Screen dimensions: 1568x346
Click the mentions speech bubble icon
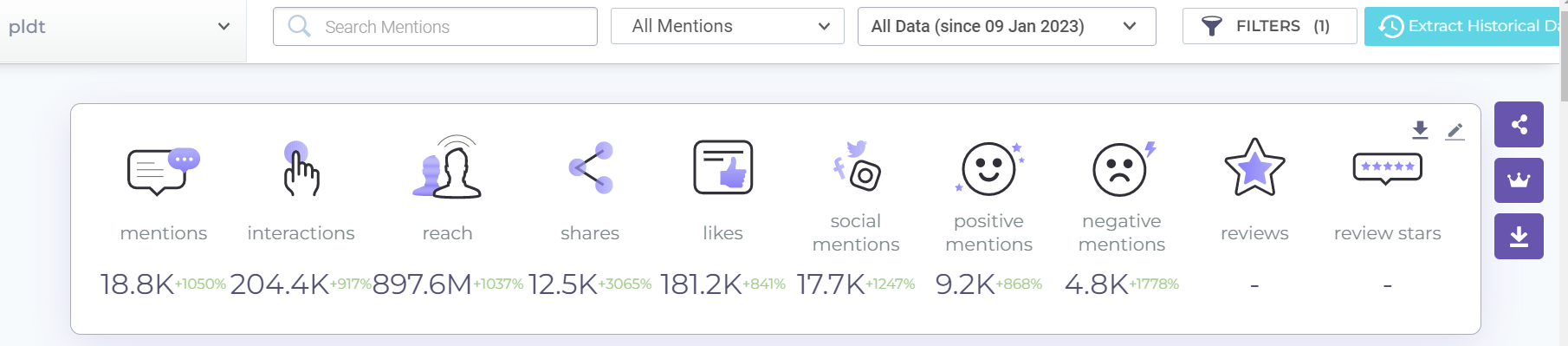pos(163,171)
